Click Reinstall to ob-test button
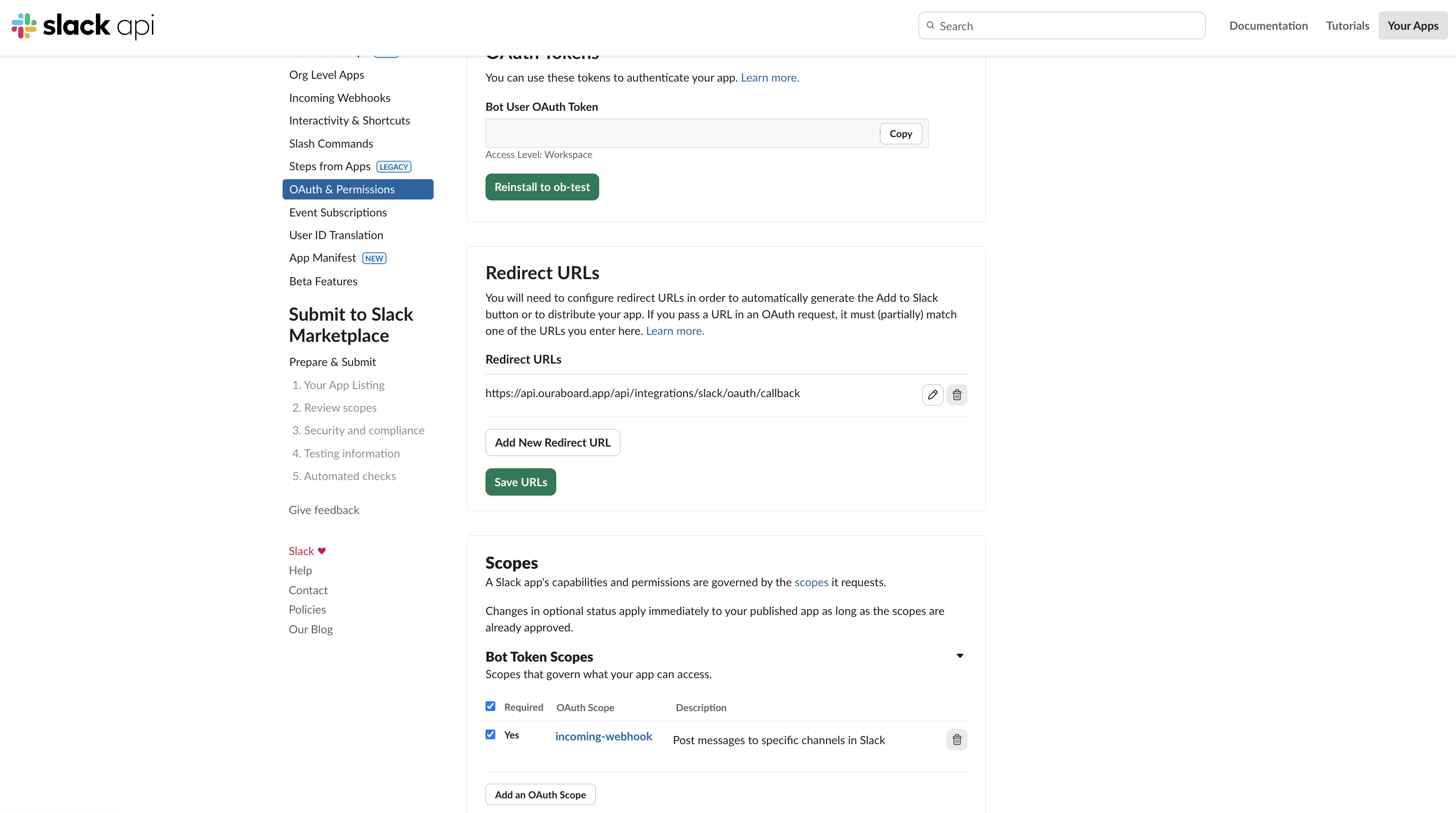Screen dimensions: 1456x813 542,187
